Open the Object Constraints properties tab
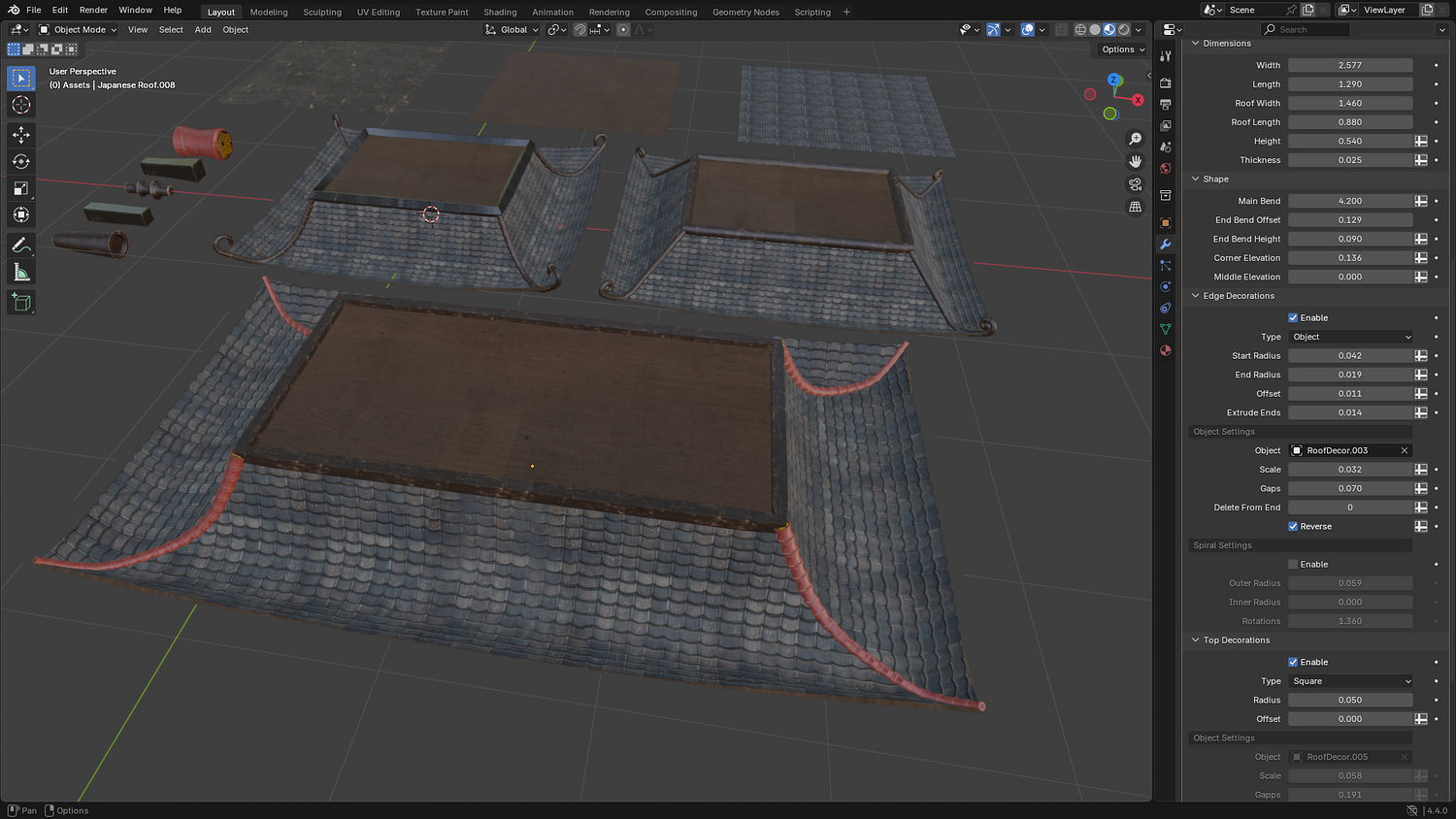Screen dimensions: 1456x819 tap(1166, 309)
